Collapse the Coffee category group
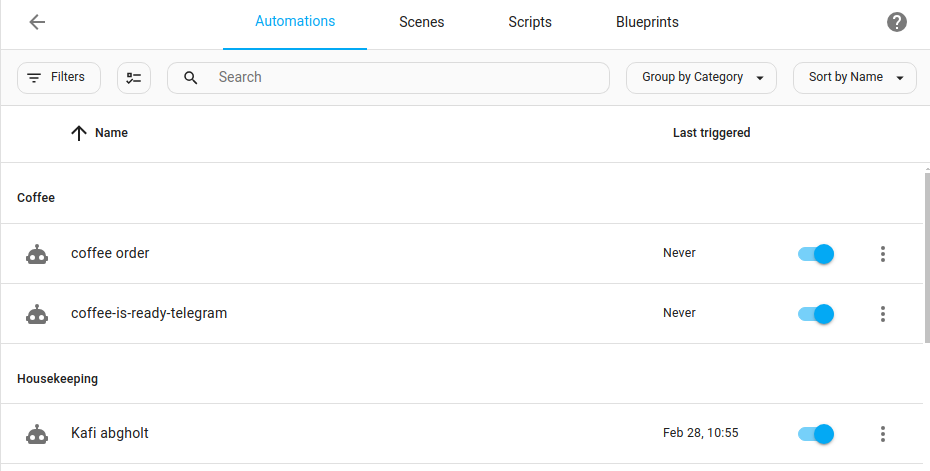 pos(36,198)
